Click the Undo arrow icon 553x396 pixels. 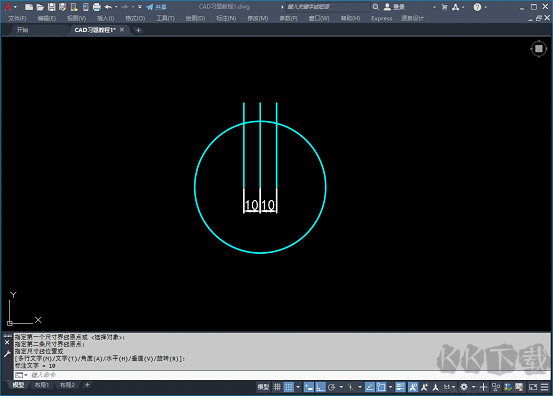click(x=108, y=7)
